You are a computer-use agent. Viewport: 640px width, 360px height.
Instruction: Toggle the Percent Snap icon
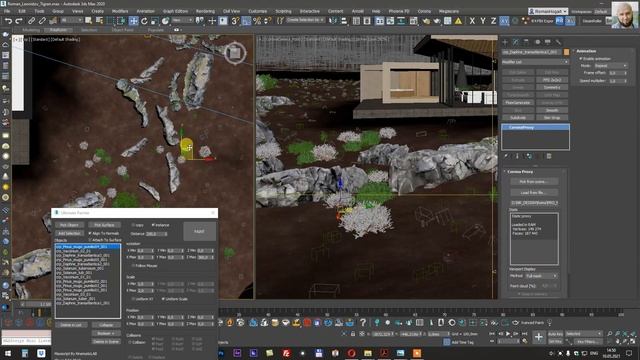tap(257, 20)
